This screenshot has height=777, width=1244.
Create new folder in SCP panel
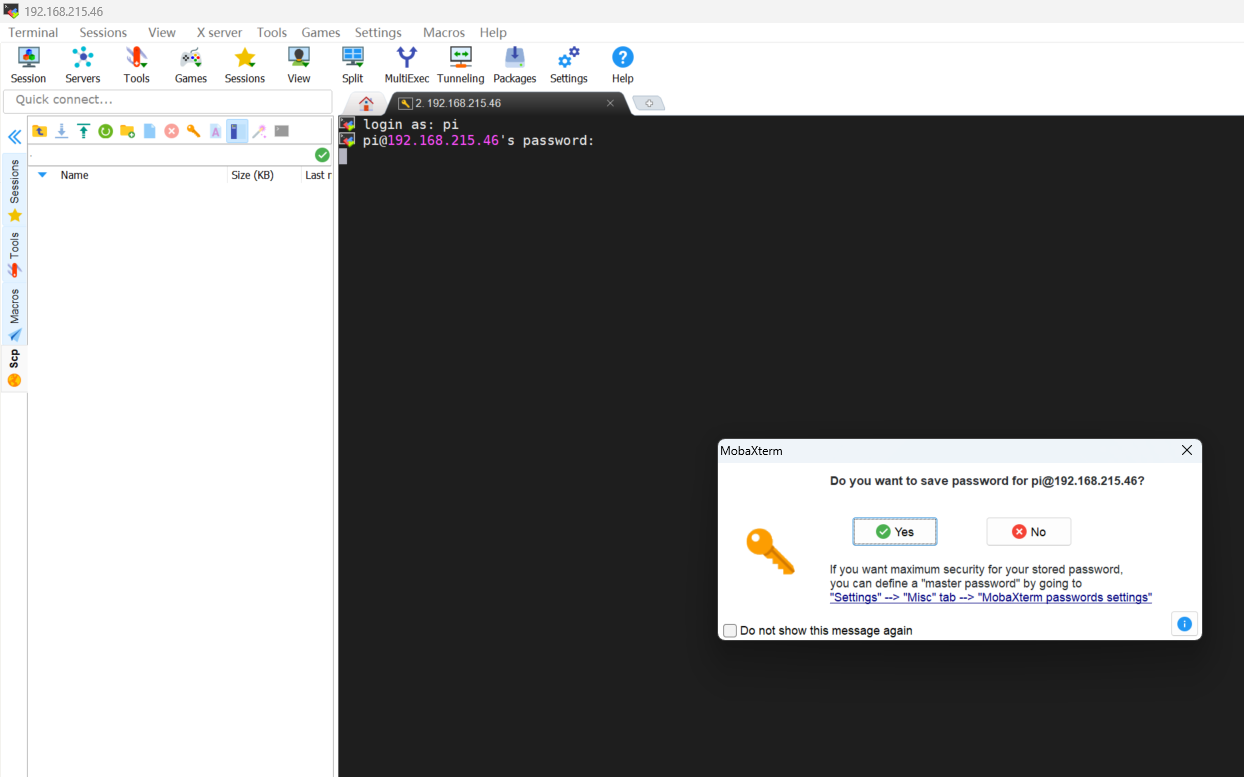tap(128, 131)
